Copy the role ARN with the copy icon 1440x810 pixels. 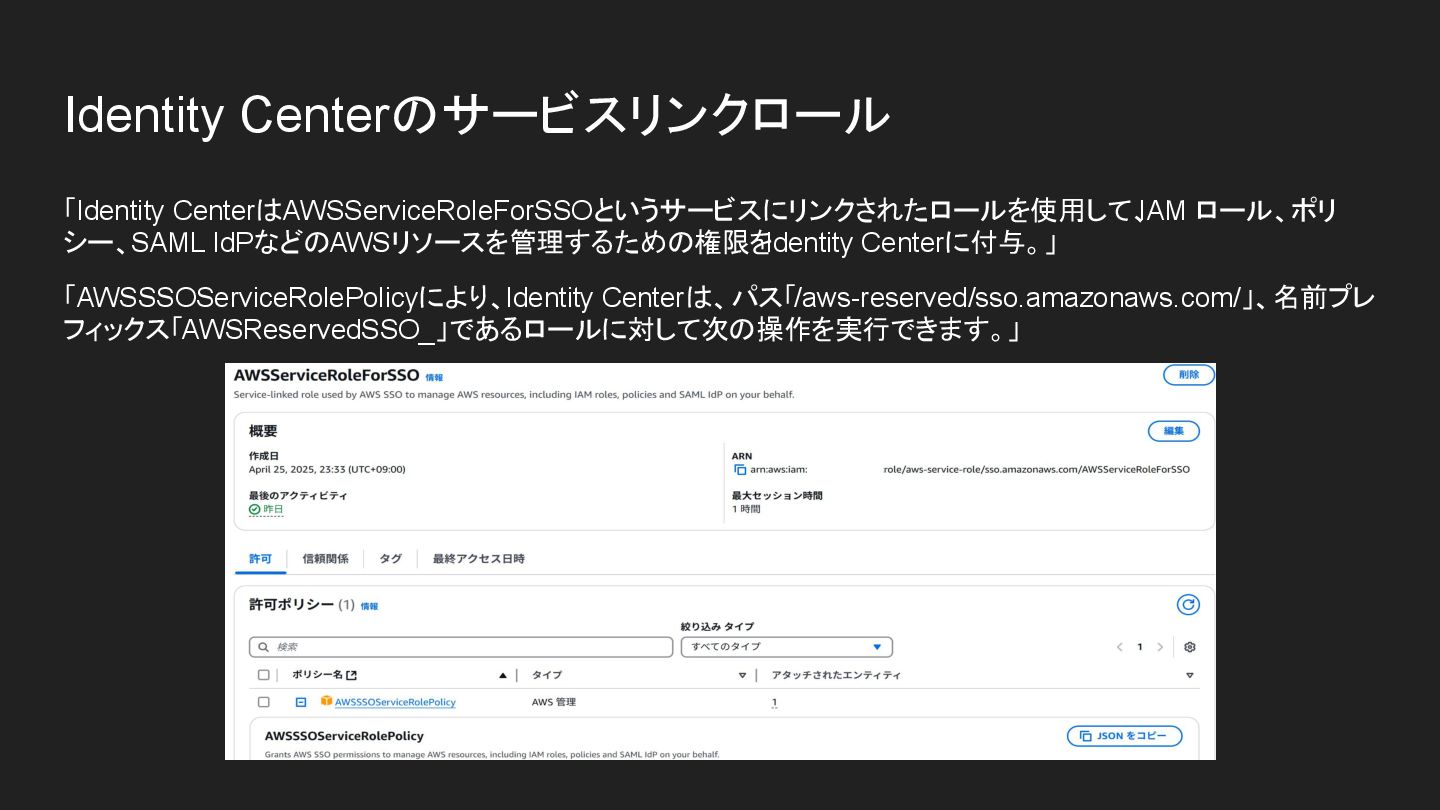coord(740,469)
